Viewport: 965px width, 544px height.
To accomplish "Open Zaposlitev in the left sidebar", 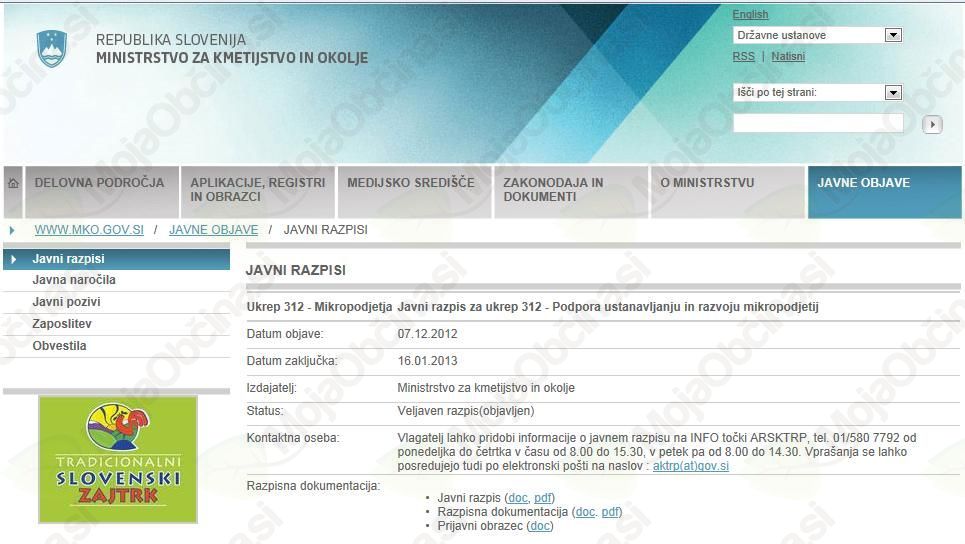I will [62, 324].
